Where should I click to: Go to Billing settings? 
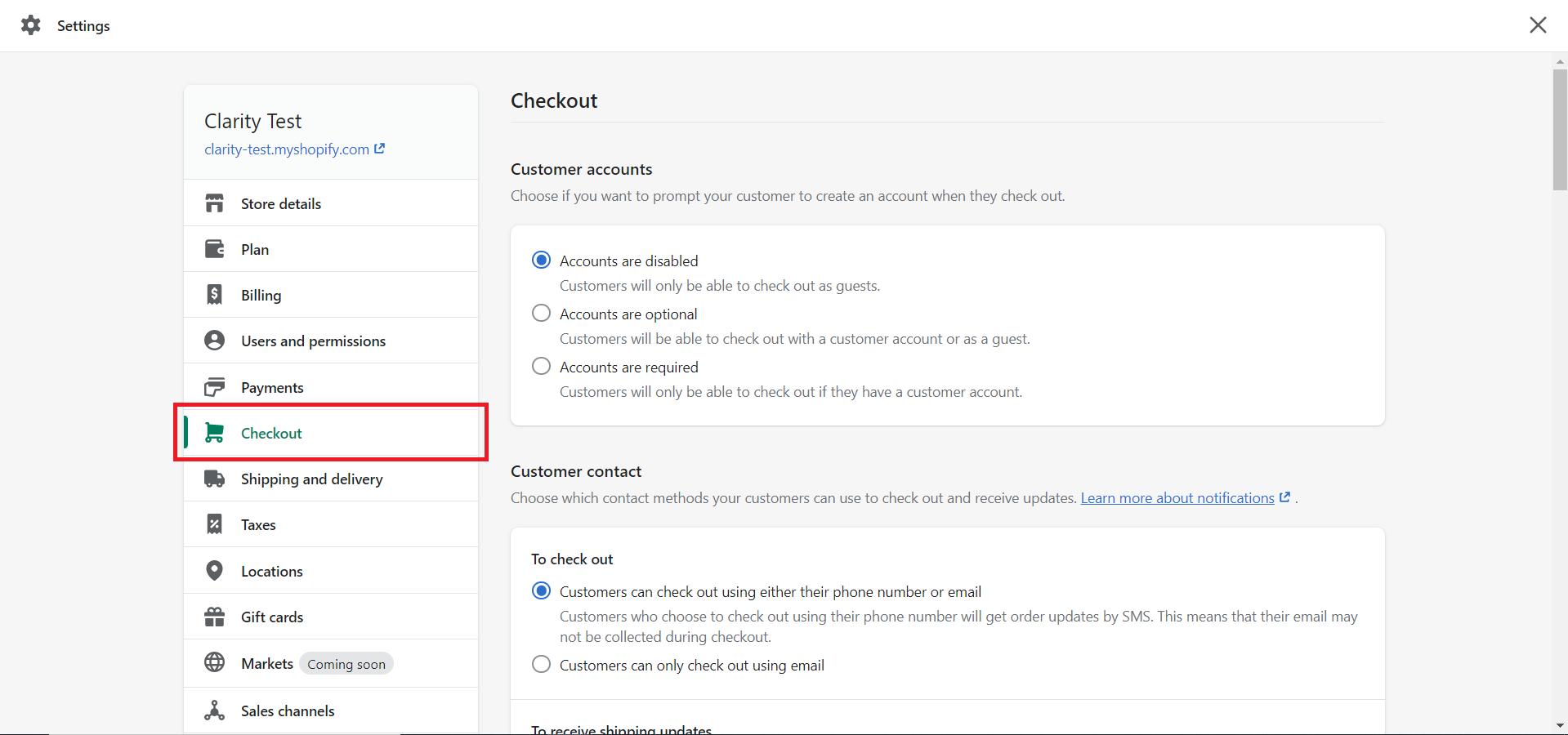(x=331, y=295)
